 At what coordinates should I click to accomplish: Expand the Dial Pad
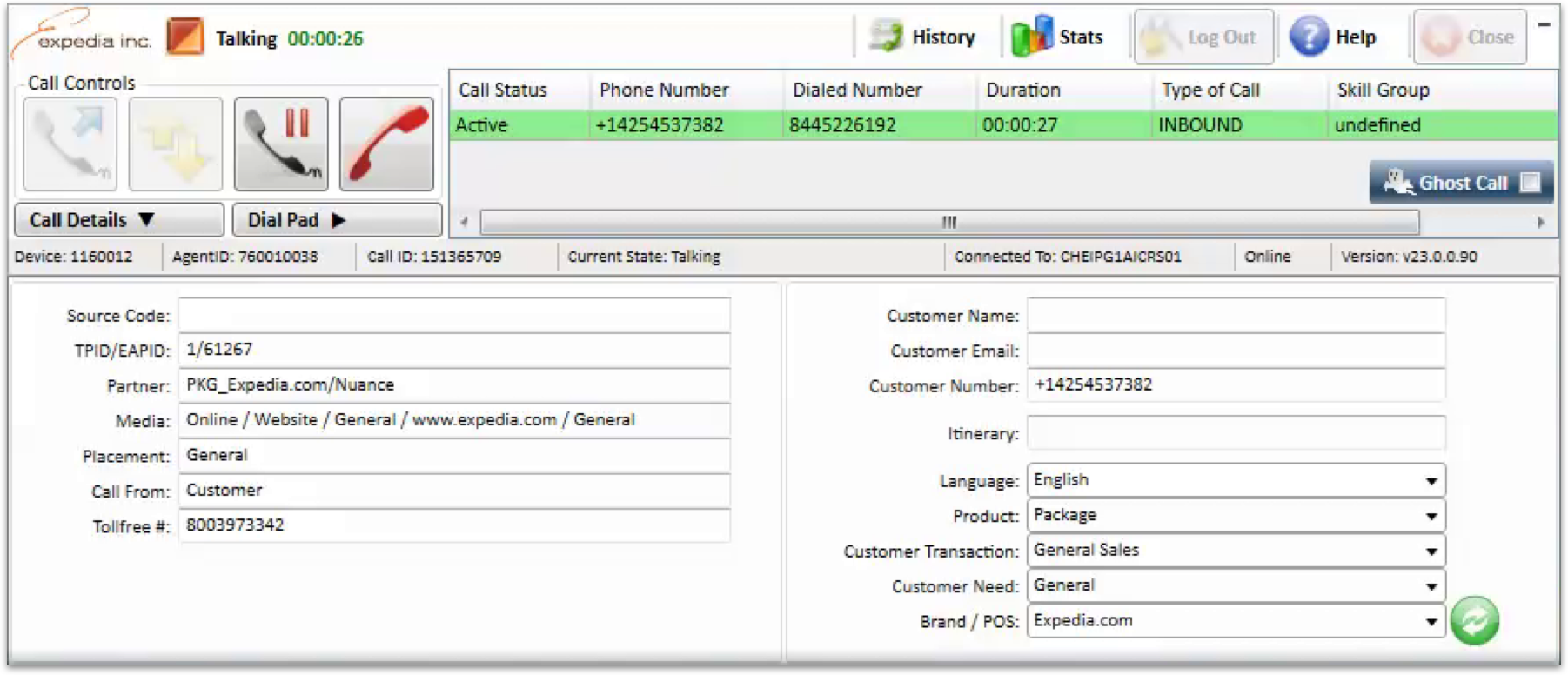tap(337, 220)
